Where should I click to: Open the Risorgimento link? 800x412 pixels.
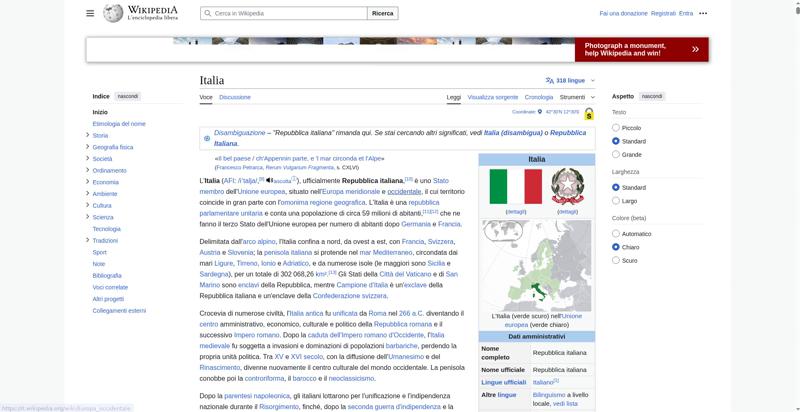pyautogui.click(x=279, y=407)
